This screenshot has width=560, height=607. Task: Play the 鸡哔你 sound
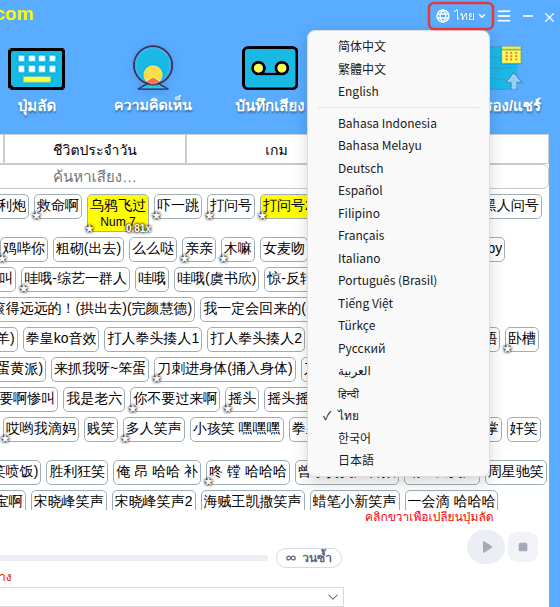coord(24,249)
